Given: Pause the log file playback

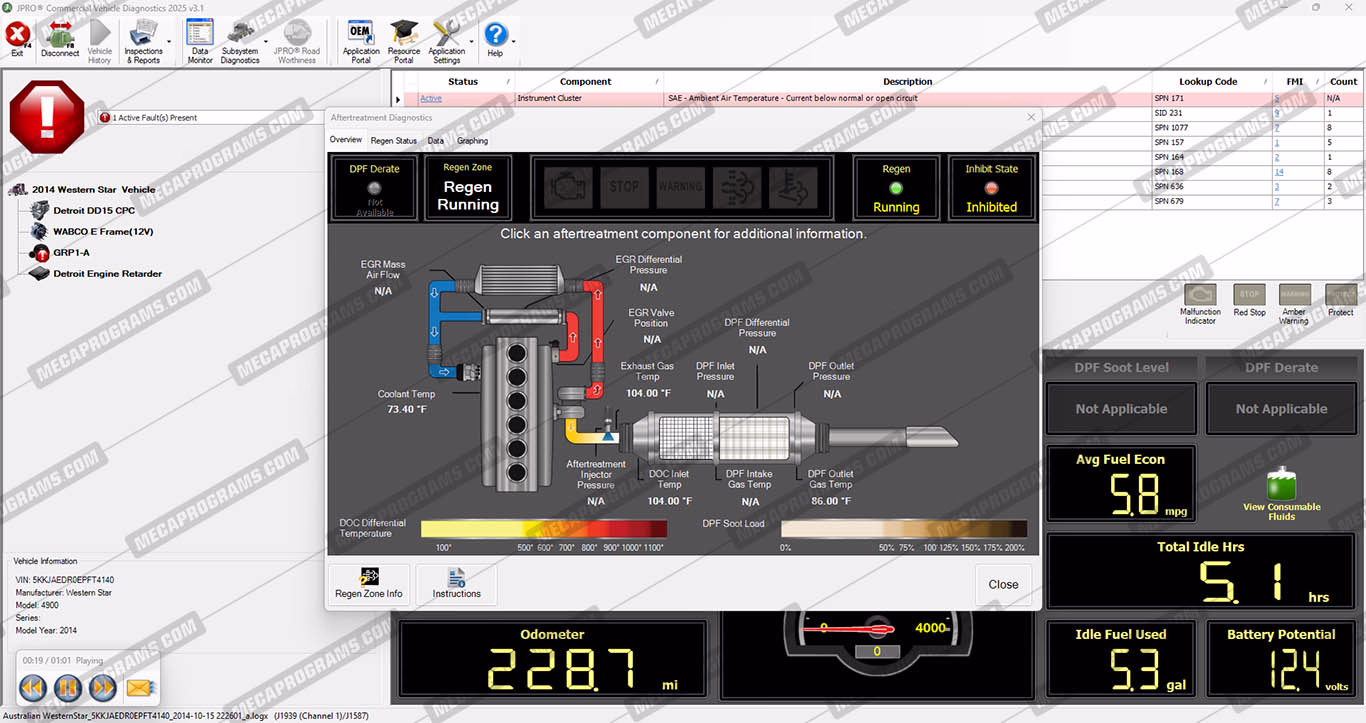Looking at the screenshot, I should 67,688.
